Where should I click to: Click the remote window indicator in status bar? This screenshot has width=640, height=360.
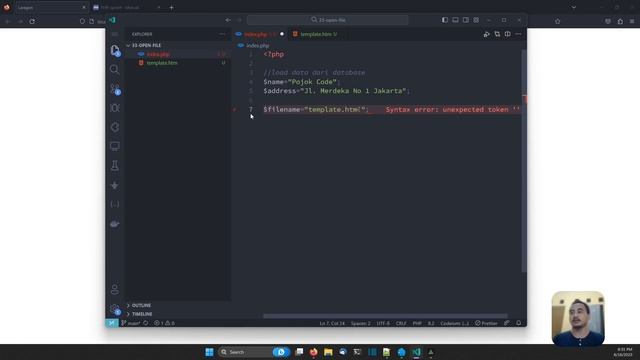(111, 323)
